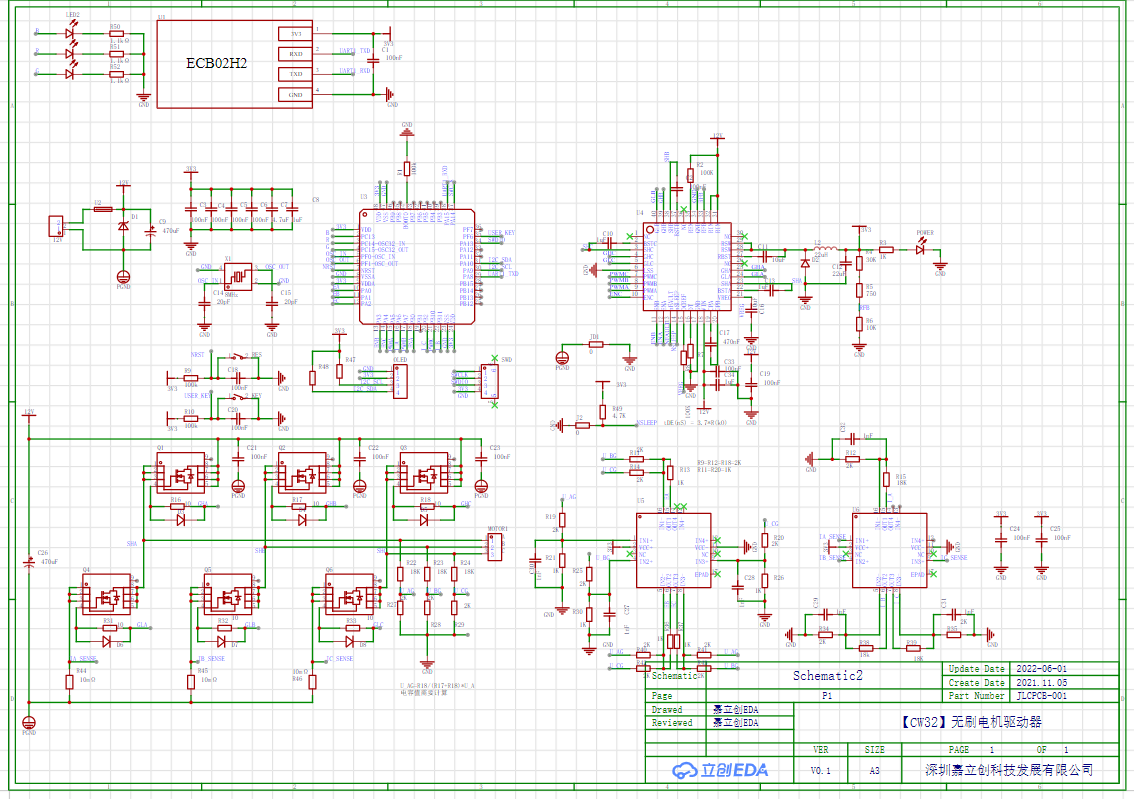
Task: Select the ECB02H2 module symbol
Action: tap(216, 63)
